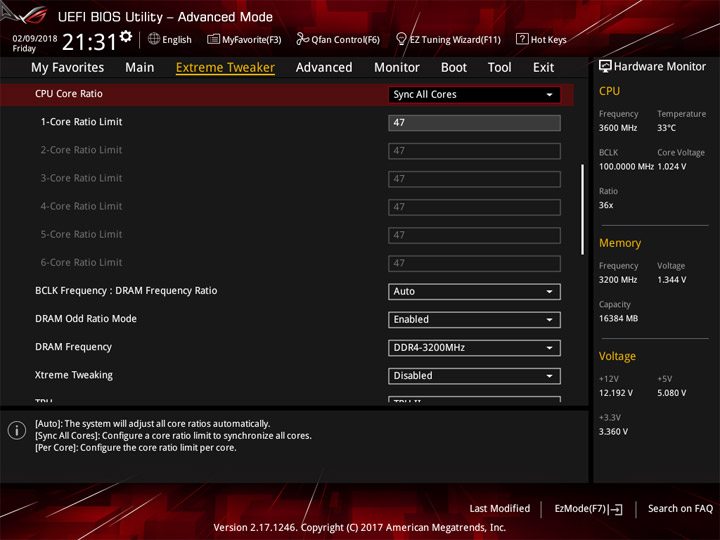Image resolution: width=720 pixels, height=540 pixels.
Task: Click CPU temperature value 33°C
Action: 666,128
